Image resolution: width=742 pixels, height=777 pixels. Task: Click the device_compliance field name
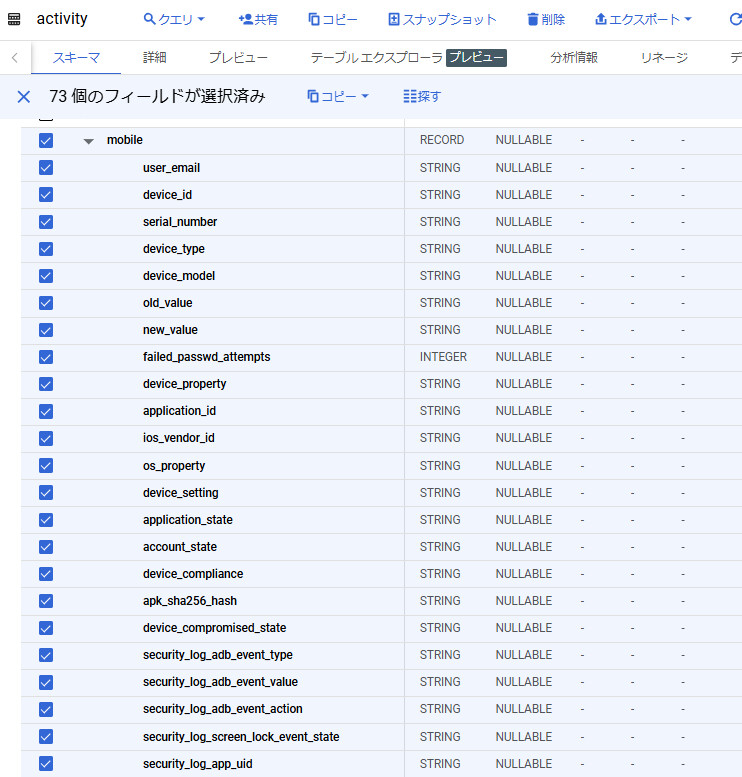tap(193, 574)
